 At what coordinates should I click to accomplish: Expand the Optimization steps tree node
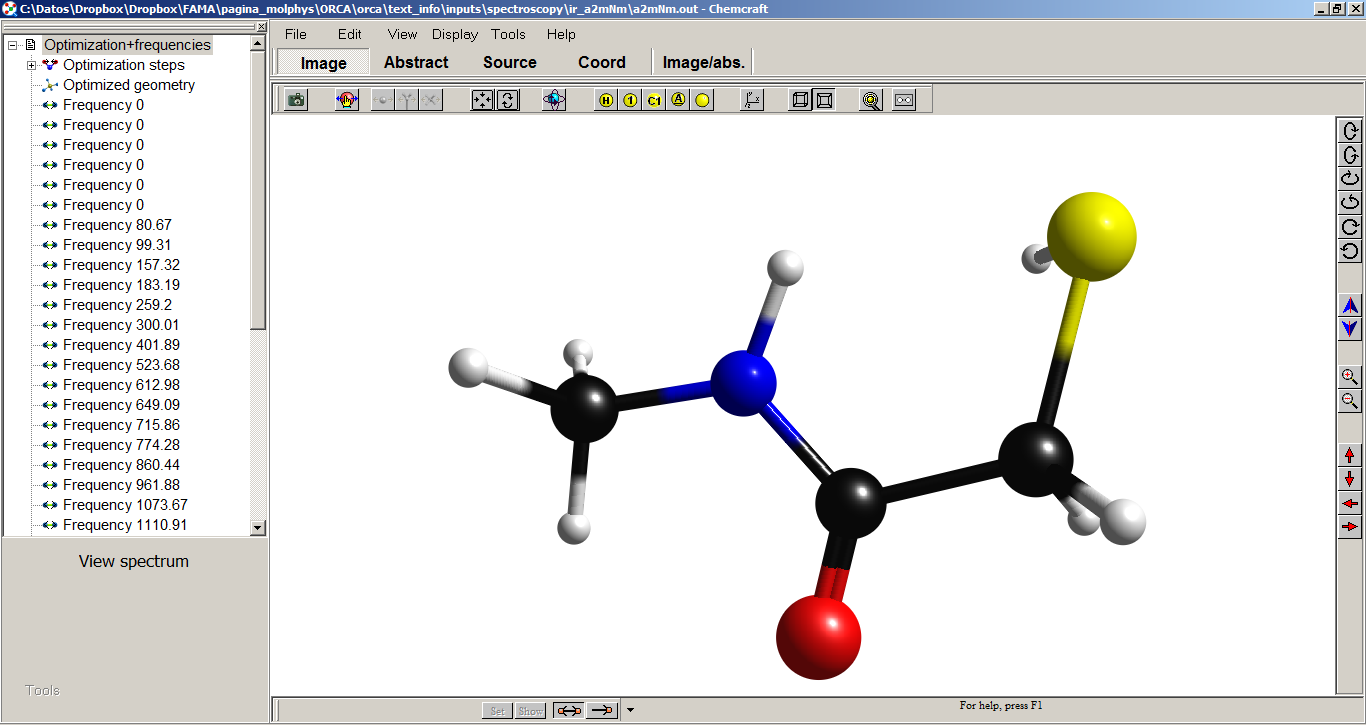[x=31, y=65]
